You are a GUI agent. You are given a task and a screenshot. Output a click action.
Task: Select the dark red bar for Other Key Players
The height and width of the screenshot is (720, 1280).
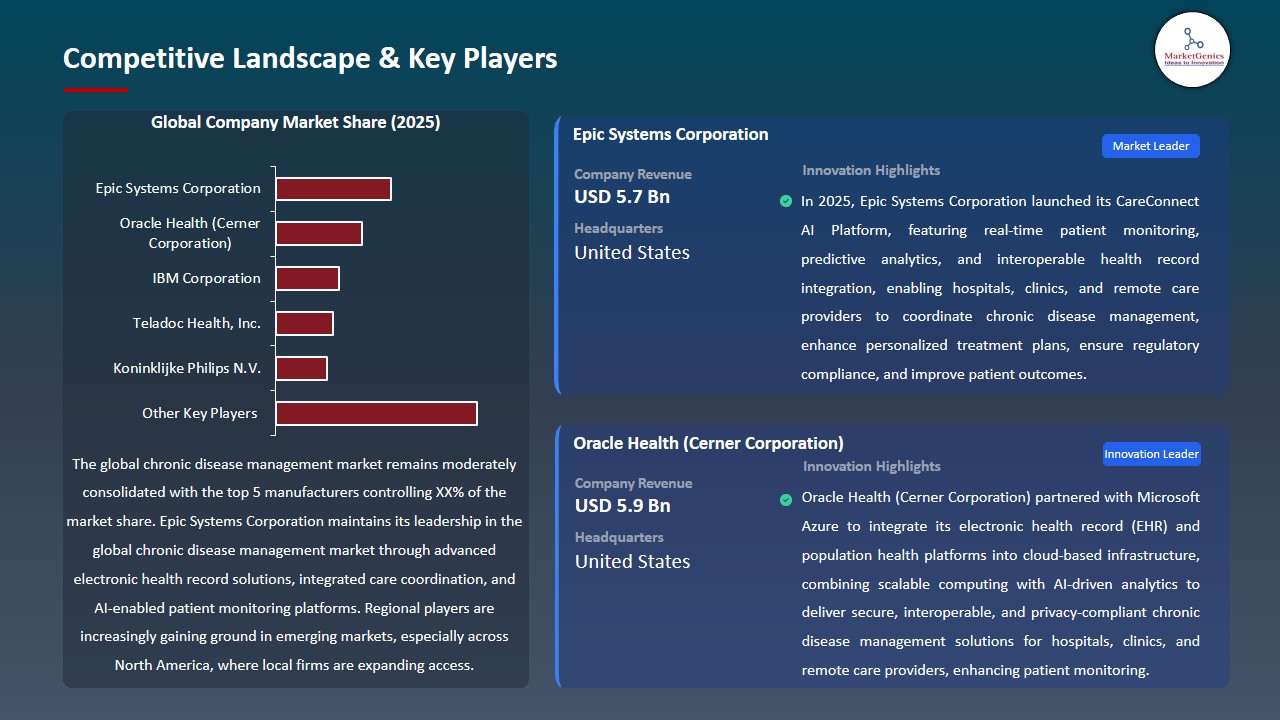[376, 413]
